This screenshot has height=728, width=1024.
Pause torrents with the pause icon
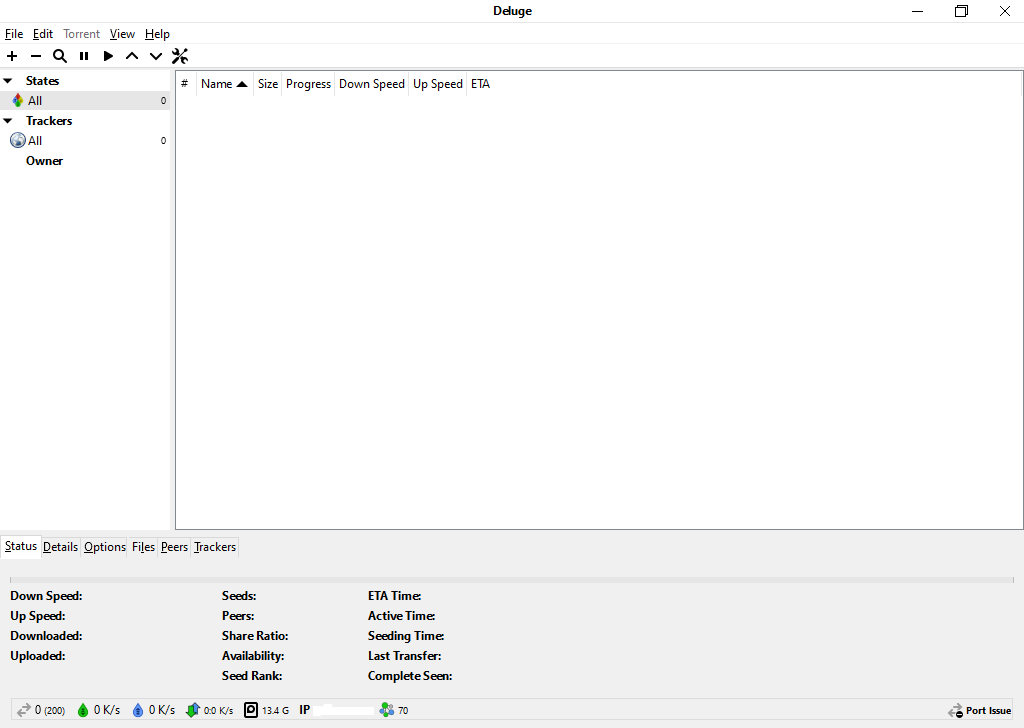[84, 56]
